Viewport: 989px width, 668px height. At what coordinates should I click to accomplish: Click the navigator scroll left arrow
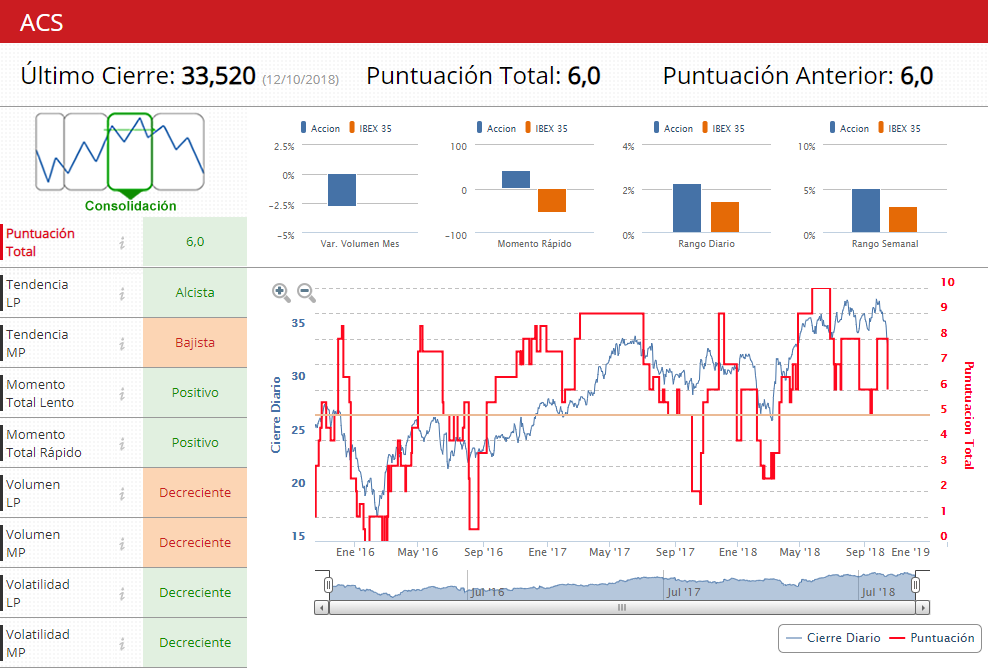click(x=322, y=607)
